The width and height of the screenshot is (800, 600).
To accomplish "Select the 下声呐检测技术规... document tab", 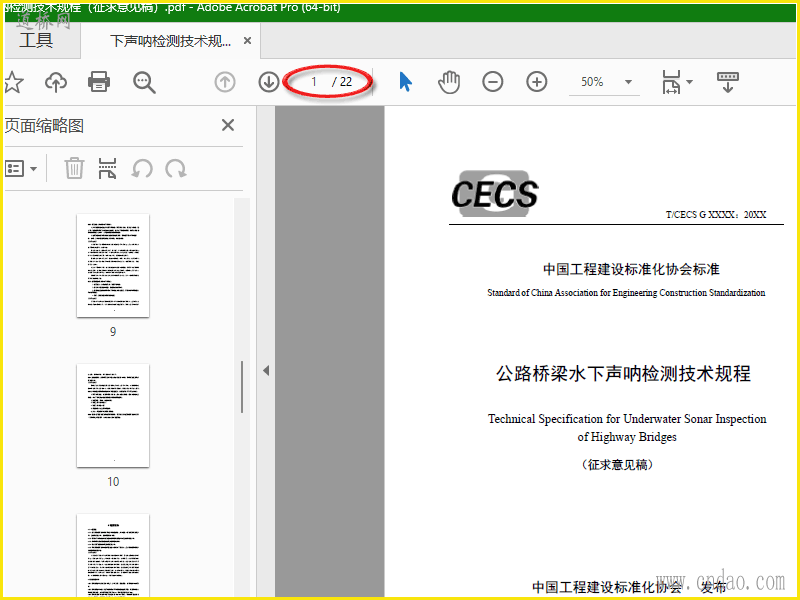I will coord(170,41).
